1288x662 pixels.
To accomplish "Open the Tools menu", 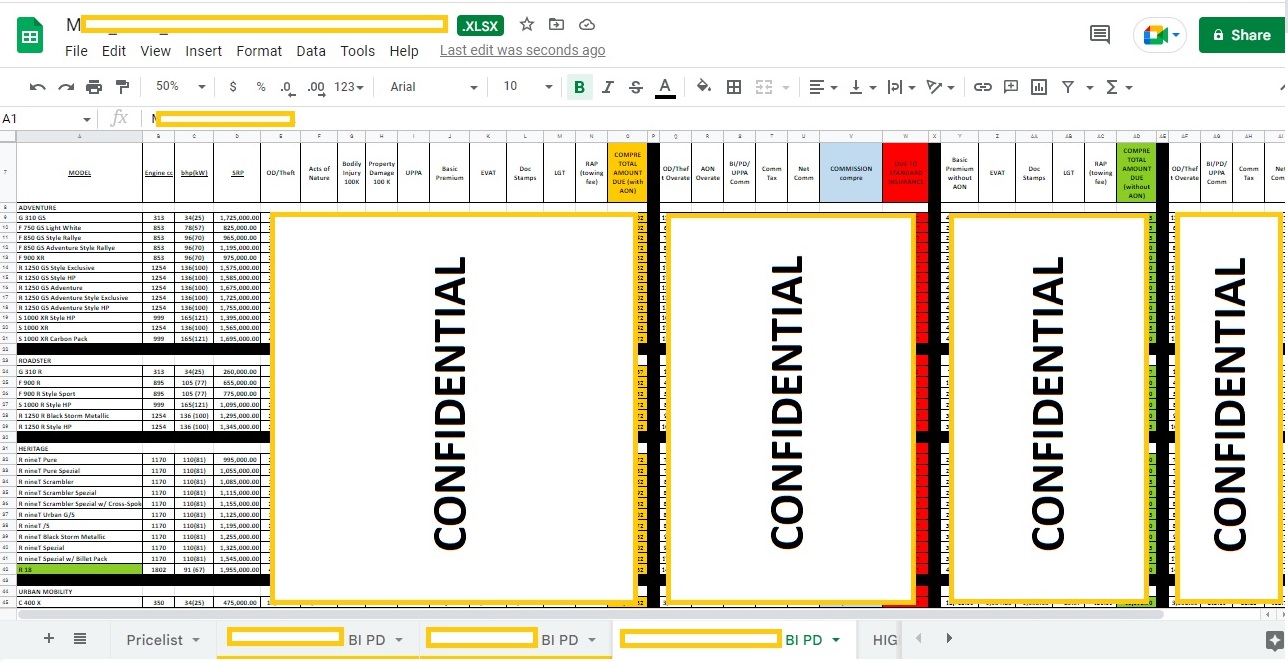I will (x=357, y=51).
